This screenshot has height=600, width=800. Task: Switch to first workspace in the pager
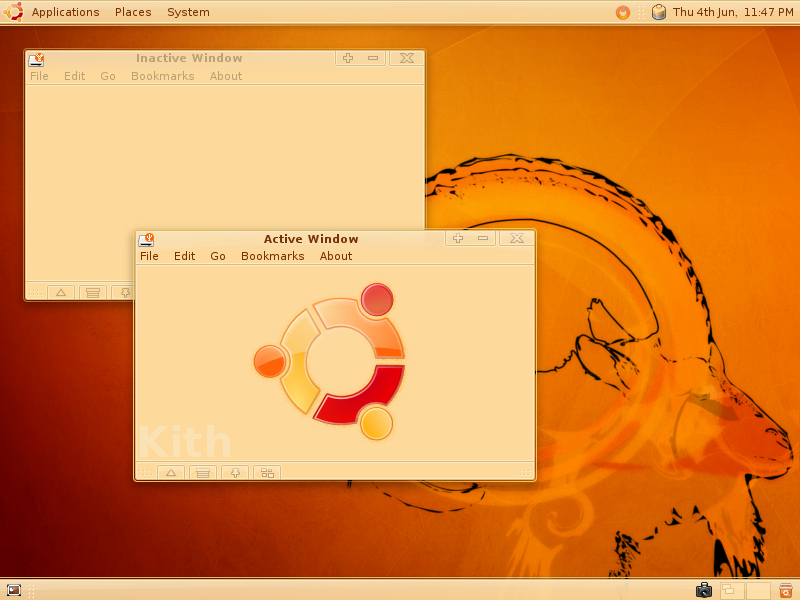(x=732, y=591)
